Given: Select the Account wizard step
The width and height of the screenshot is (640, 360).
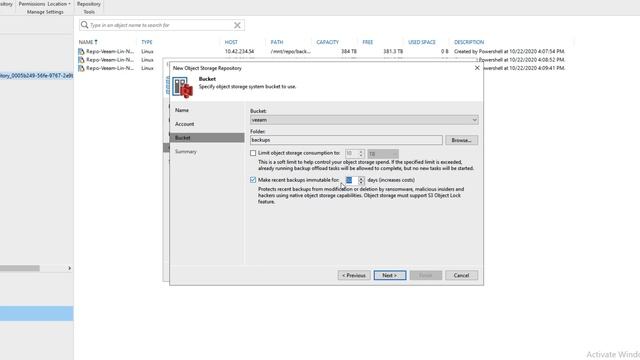Looking at the screenshot, I should tap(184, 124).
